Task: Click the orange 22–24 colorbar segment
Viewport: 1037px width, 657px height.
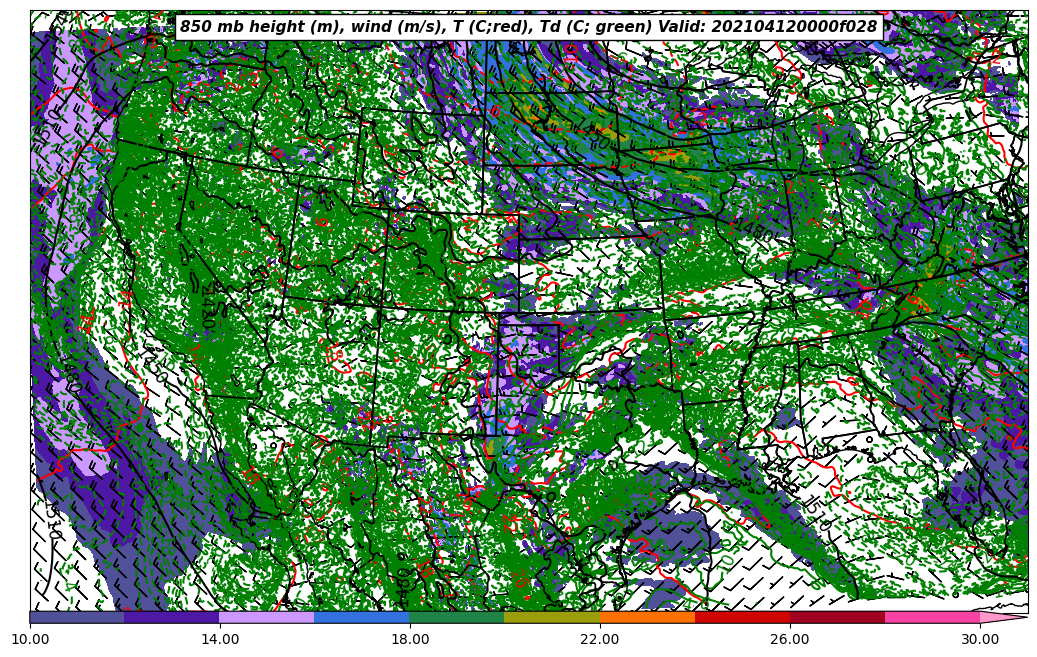Action: coord(647,617)
